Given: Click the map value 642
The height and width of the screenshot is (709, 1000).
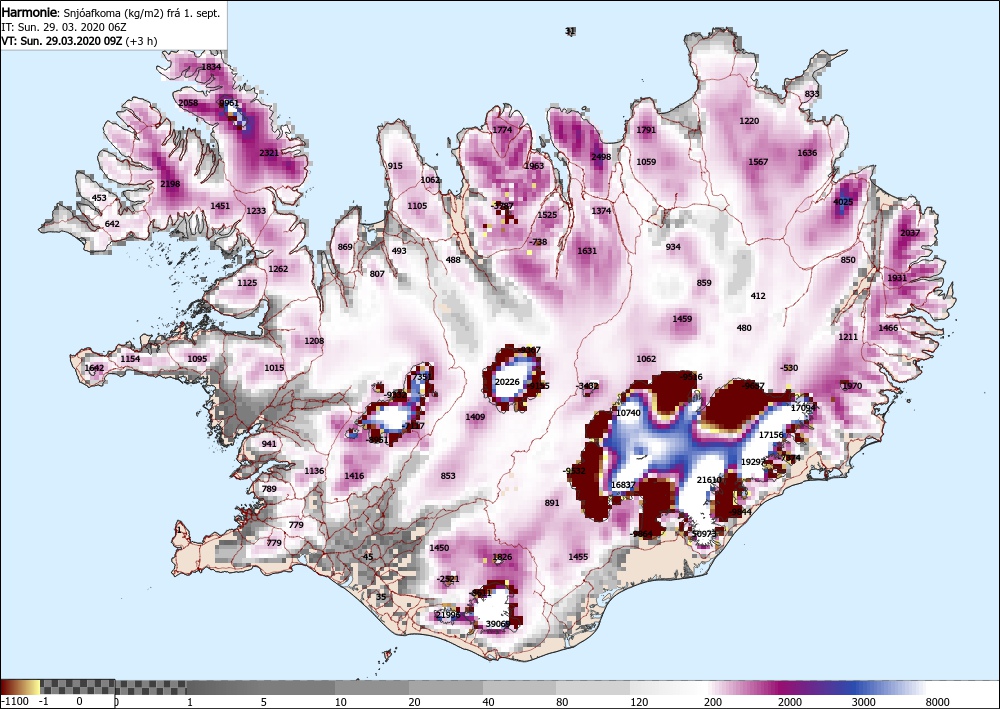Looking at the screenshot, I should coord(112,224).
